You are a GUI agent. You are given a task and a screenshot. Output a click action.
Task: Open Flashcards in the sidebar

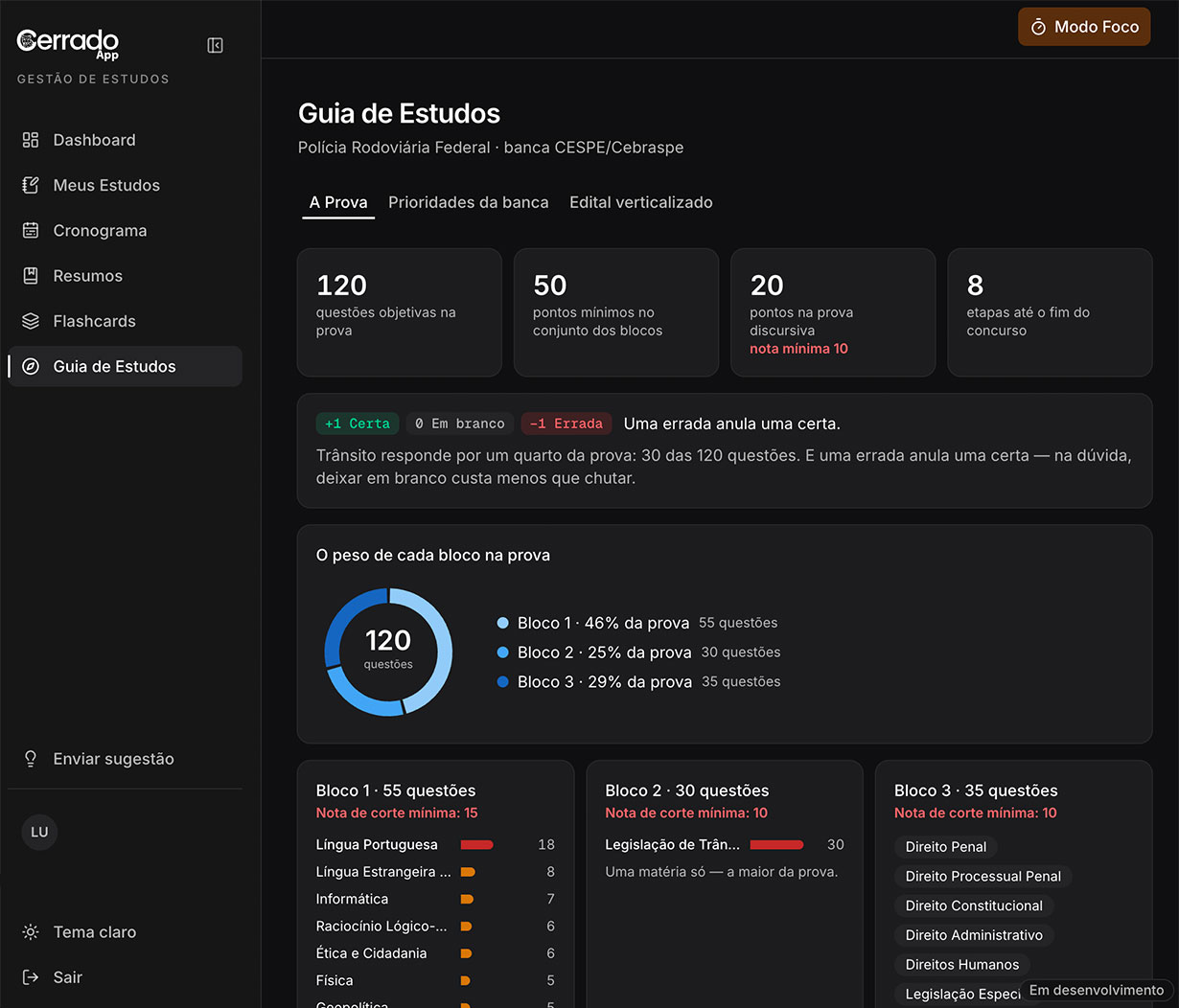pyautogui.click(x=125, y=321)
